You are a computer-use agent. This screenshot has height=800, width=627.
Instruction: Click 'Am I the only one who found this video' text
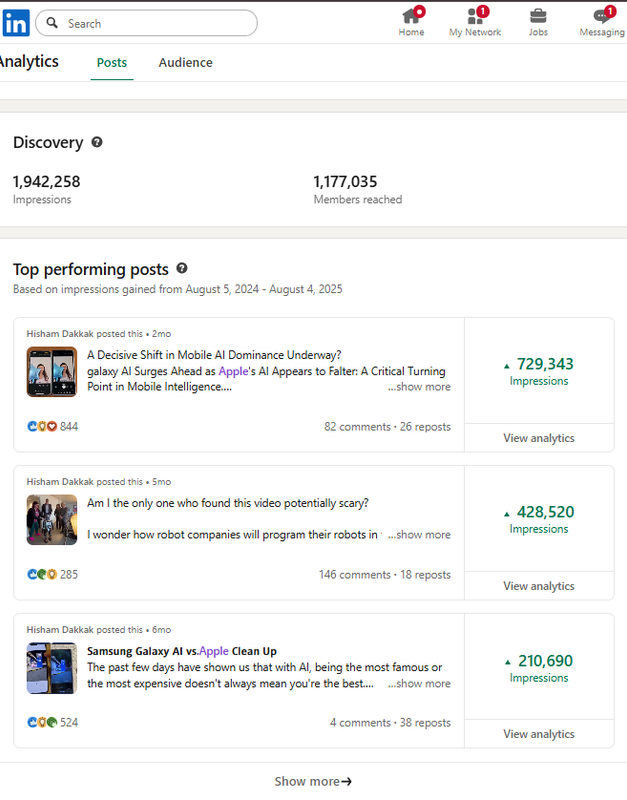pos(228,503)
